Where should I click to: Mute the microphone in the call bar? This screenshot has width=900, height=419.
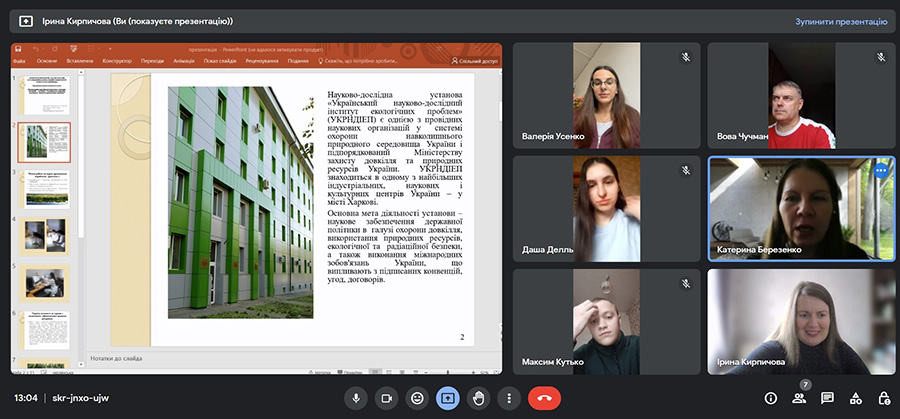355,398
